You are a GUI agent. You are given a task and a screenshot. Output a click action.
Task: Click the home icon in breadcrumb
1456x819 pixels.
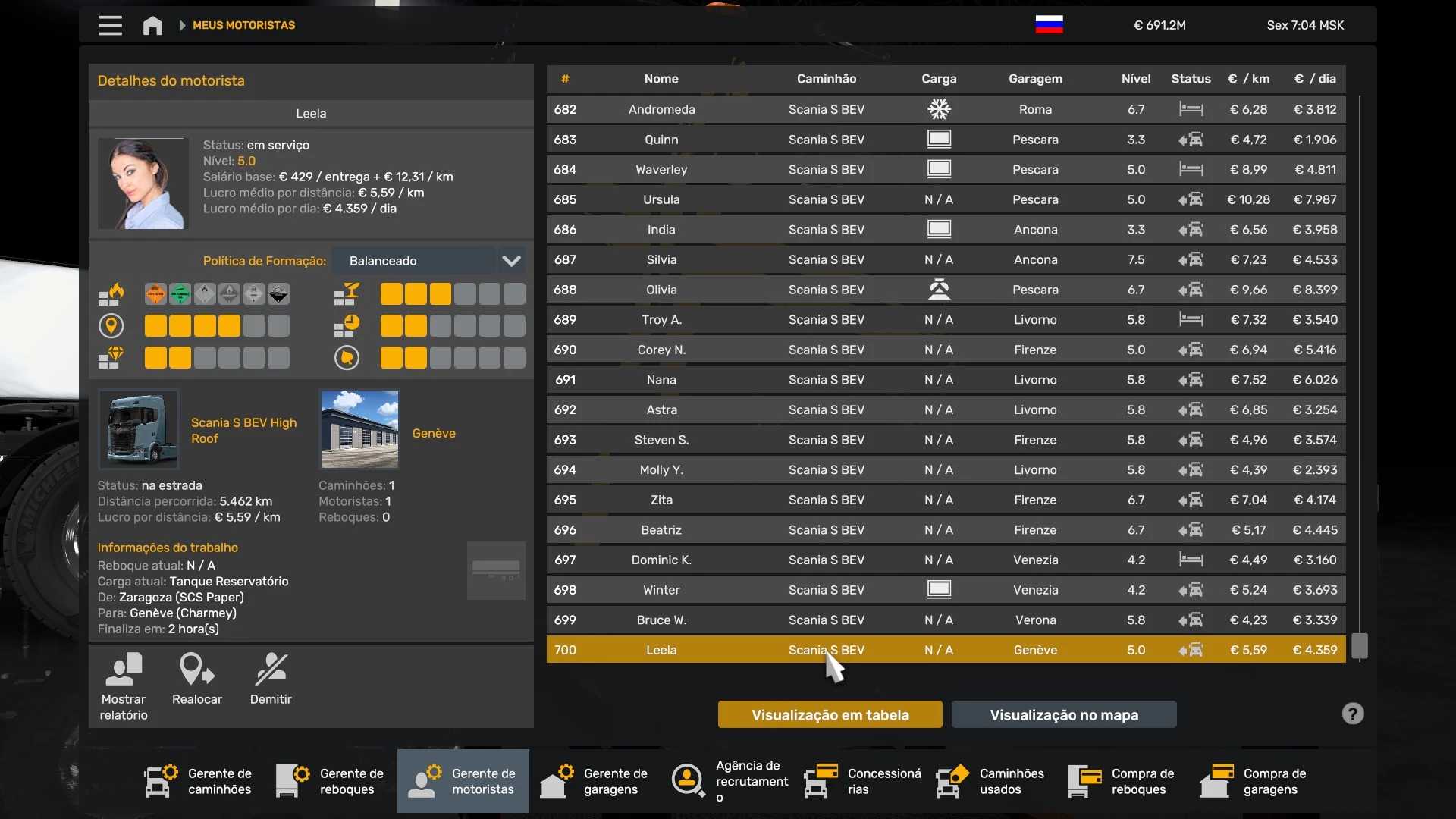point(152,25)
